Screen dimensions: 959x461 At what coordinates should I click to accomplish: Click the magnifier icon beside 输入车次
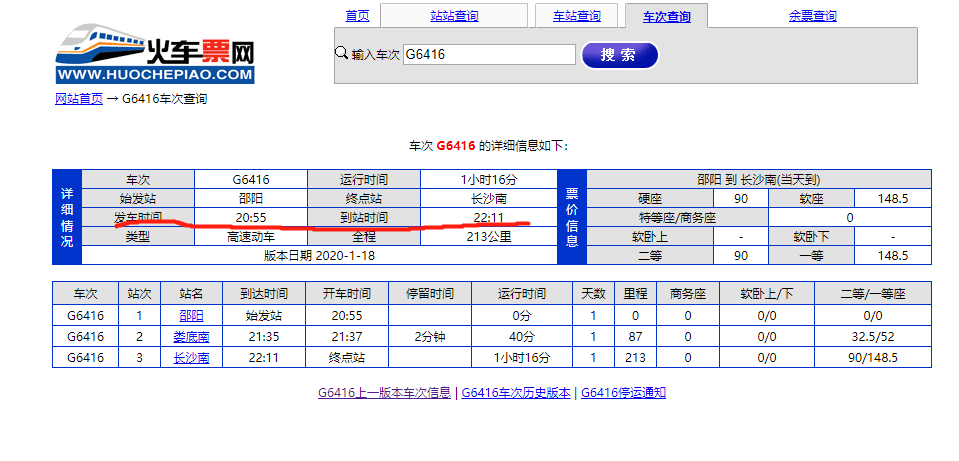342,53
